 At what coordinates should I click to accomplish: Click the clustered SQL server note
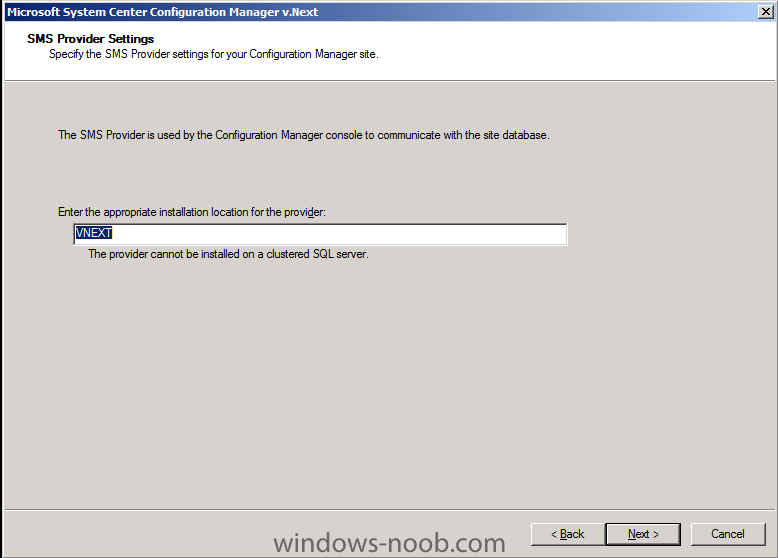pyautogui.click(x=228, y=254)
